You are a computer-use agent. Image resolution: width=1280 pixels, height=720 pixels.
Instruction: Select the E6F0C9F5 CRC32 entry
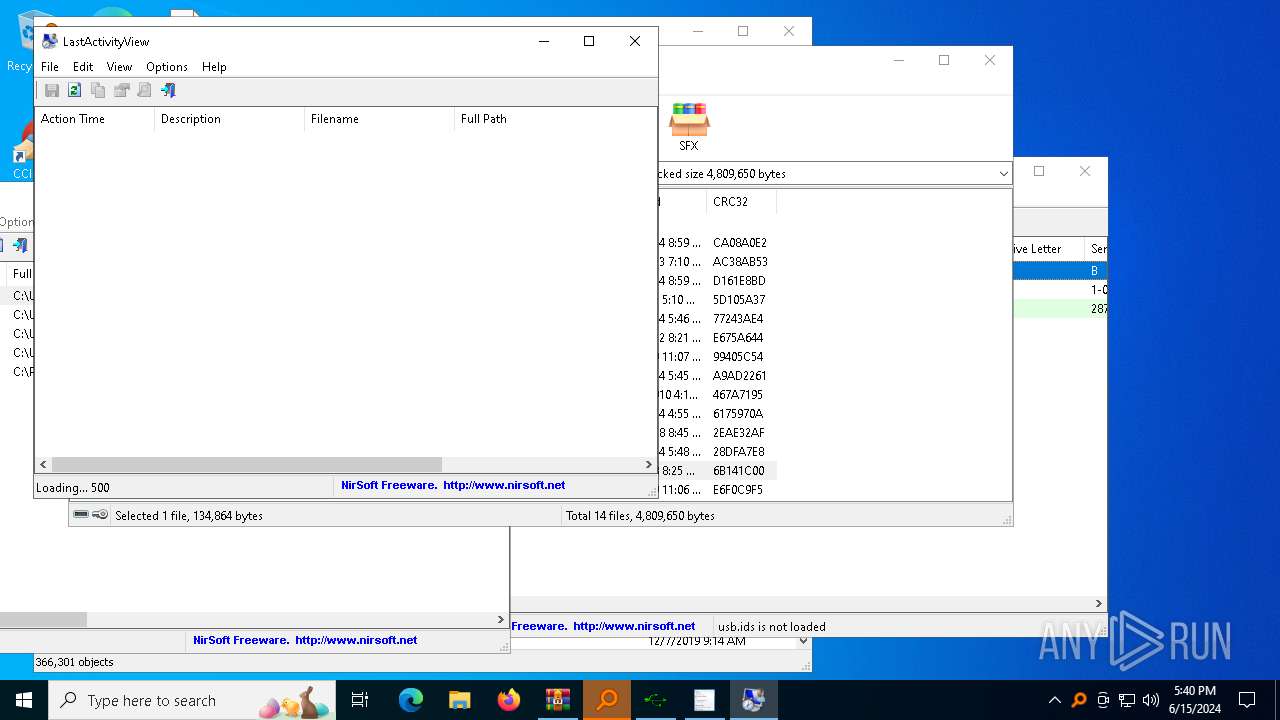(x=738, y=490)
